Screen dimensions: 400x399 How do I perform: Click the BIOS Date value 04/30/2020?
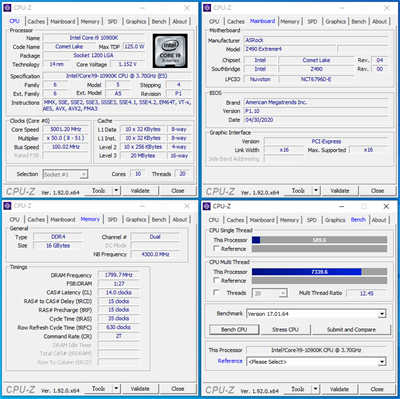315,120
